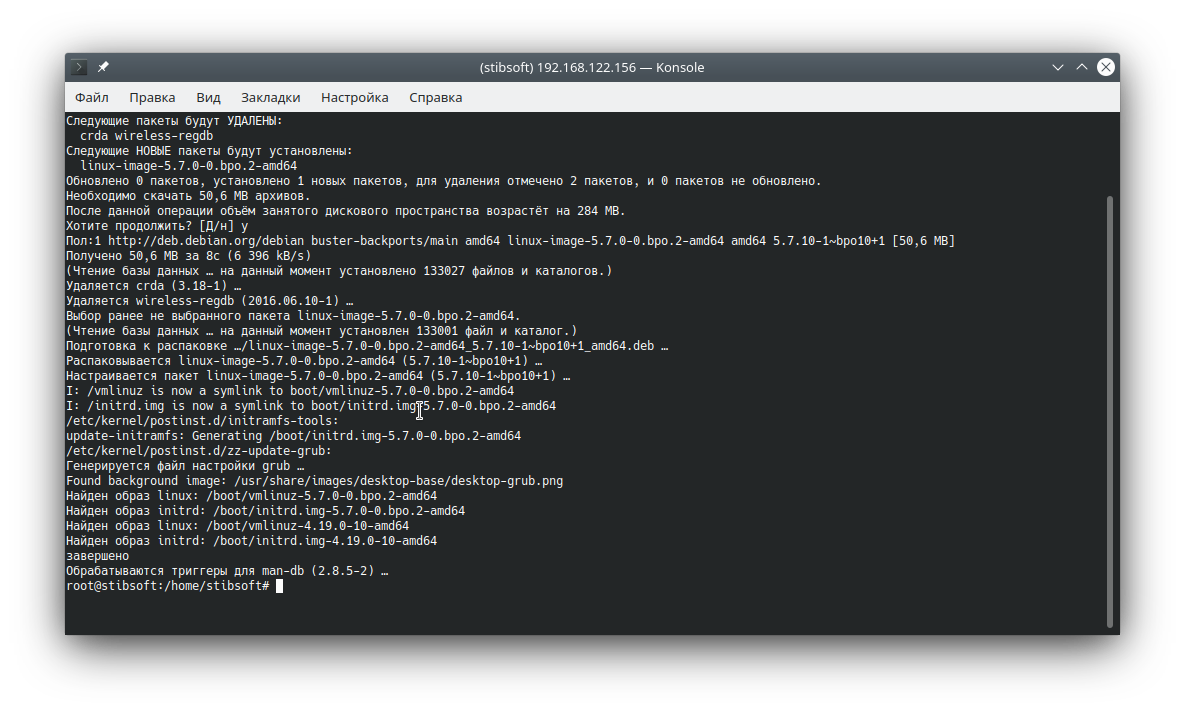1185x712 pixels.
Task: Click 'Генерируется файл настройки grub' line
Action: coord(185,466)
